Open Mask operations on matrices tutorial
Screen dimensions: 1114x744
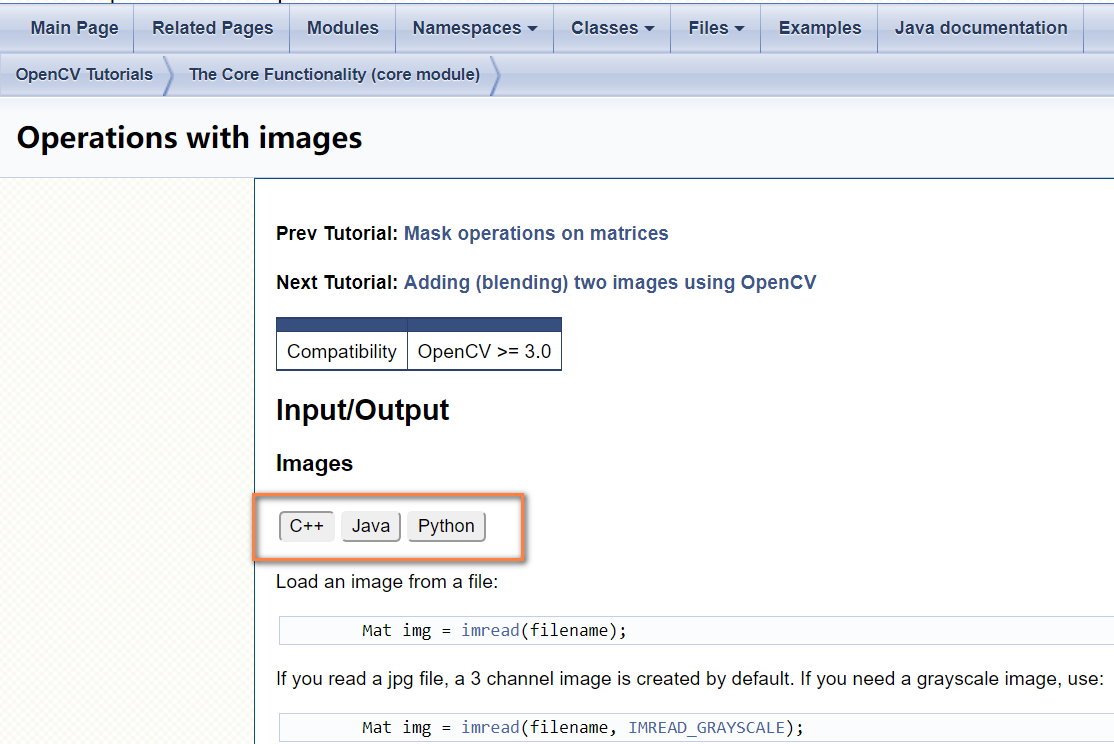click(536, 234)
